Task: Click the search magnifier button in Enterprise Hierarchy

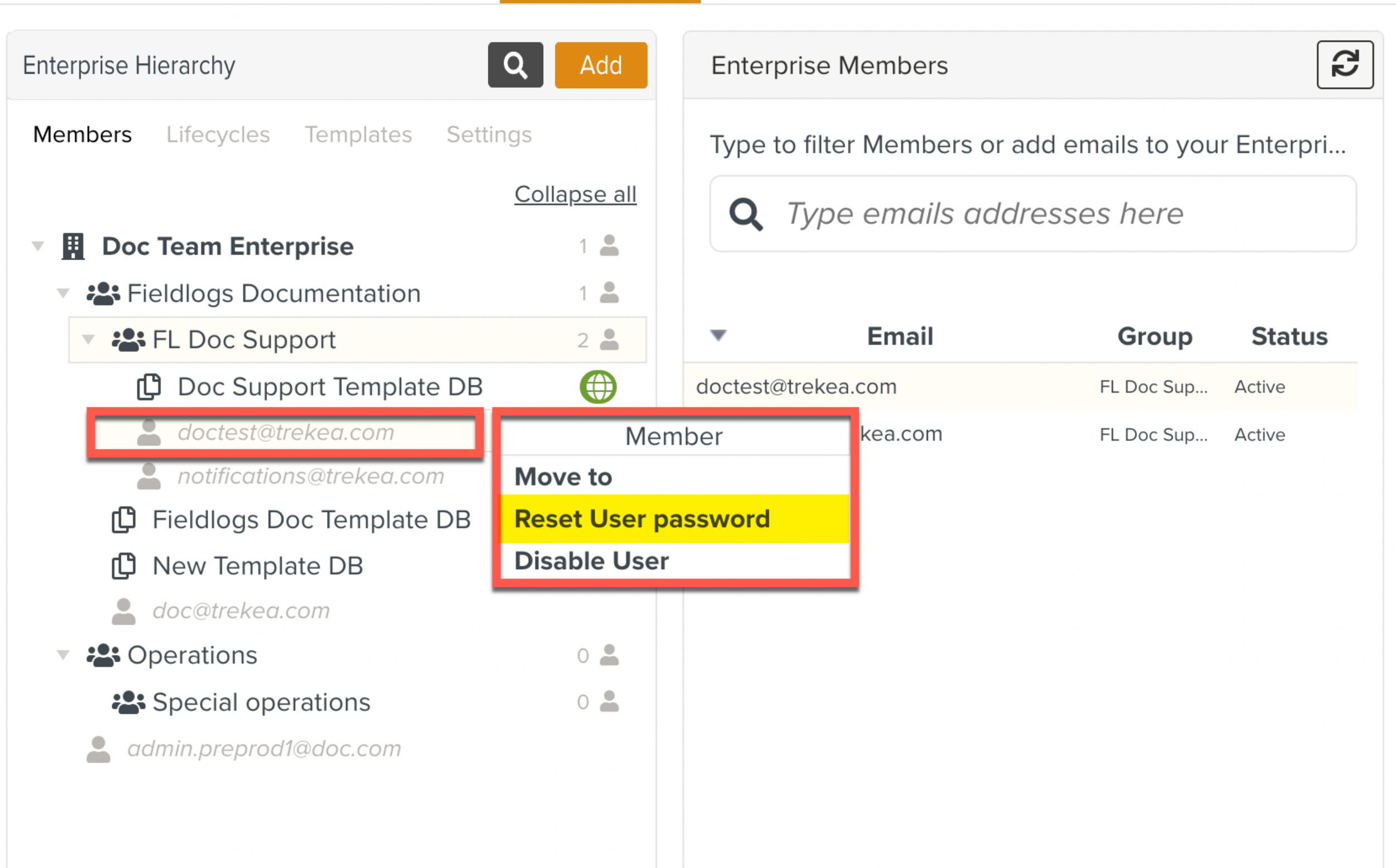Action: coord(515,65)
